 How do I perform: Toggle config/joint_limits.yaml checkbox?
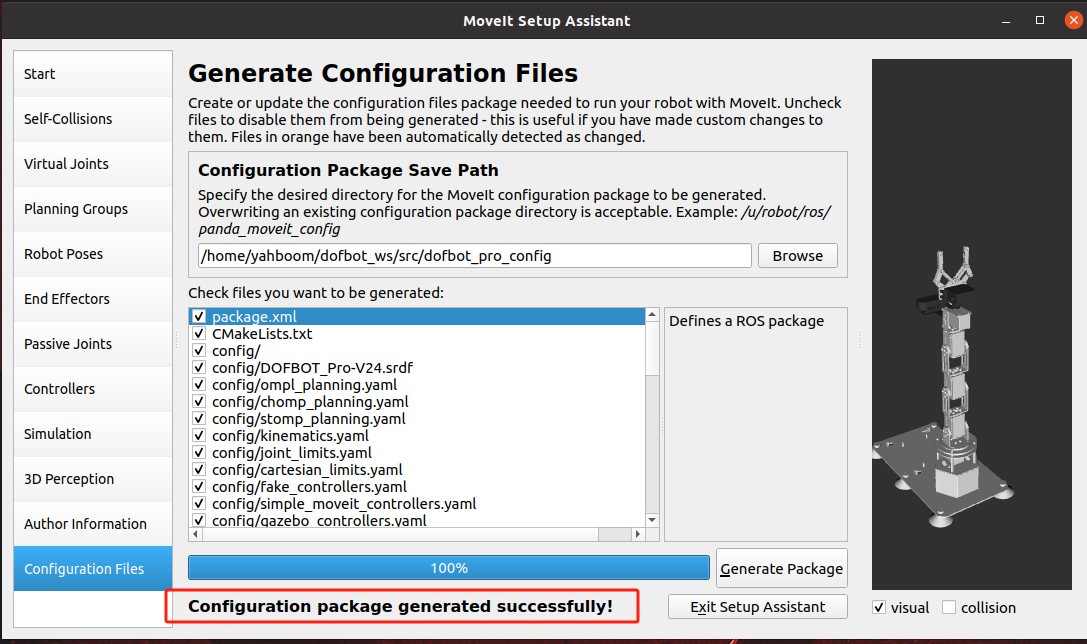pyautogui.click(x=199, y=453)
